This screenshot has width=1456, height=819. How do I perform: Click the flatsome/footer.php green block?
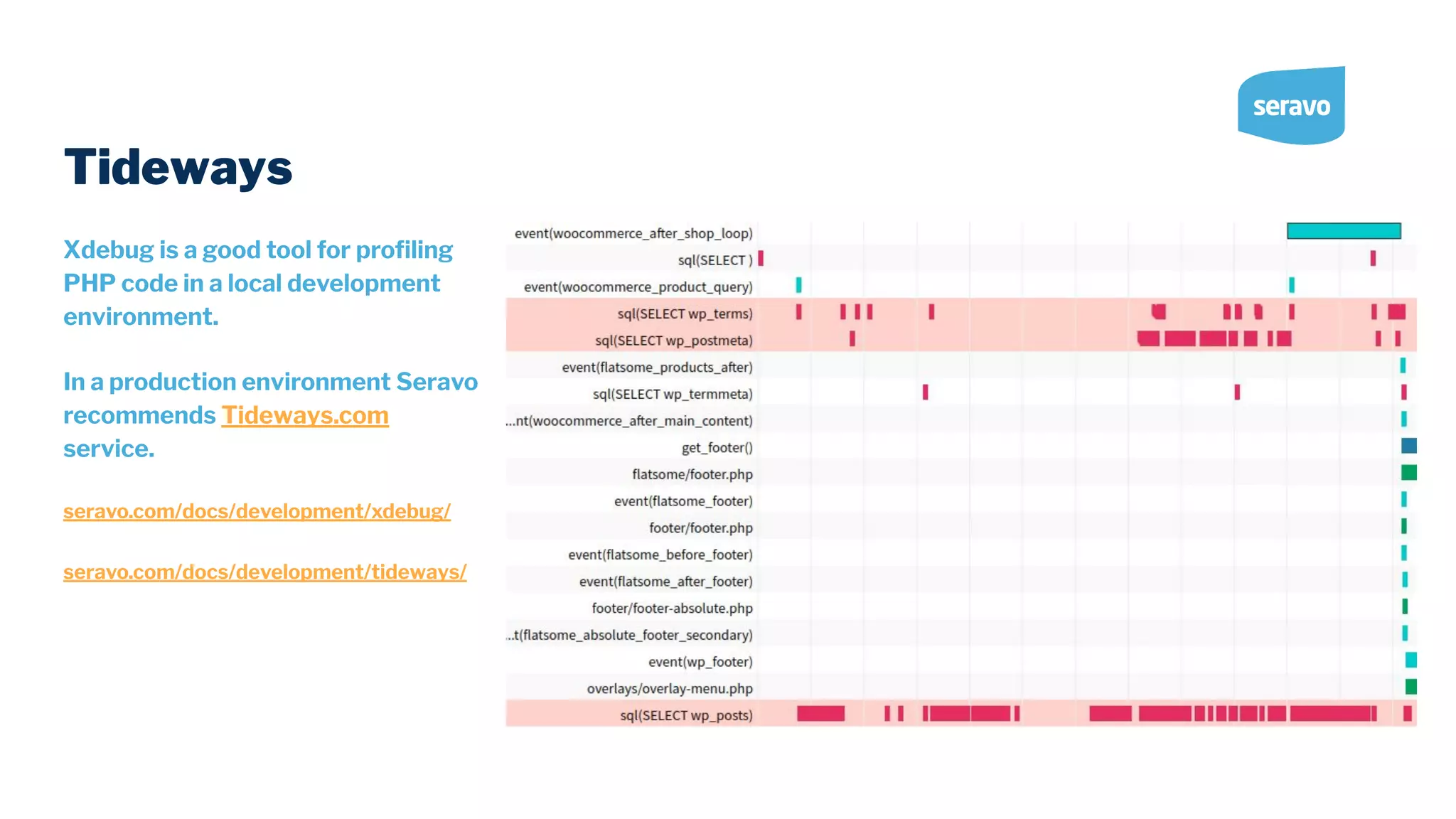coord(1408,473)
